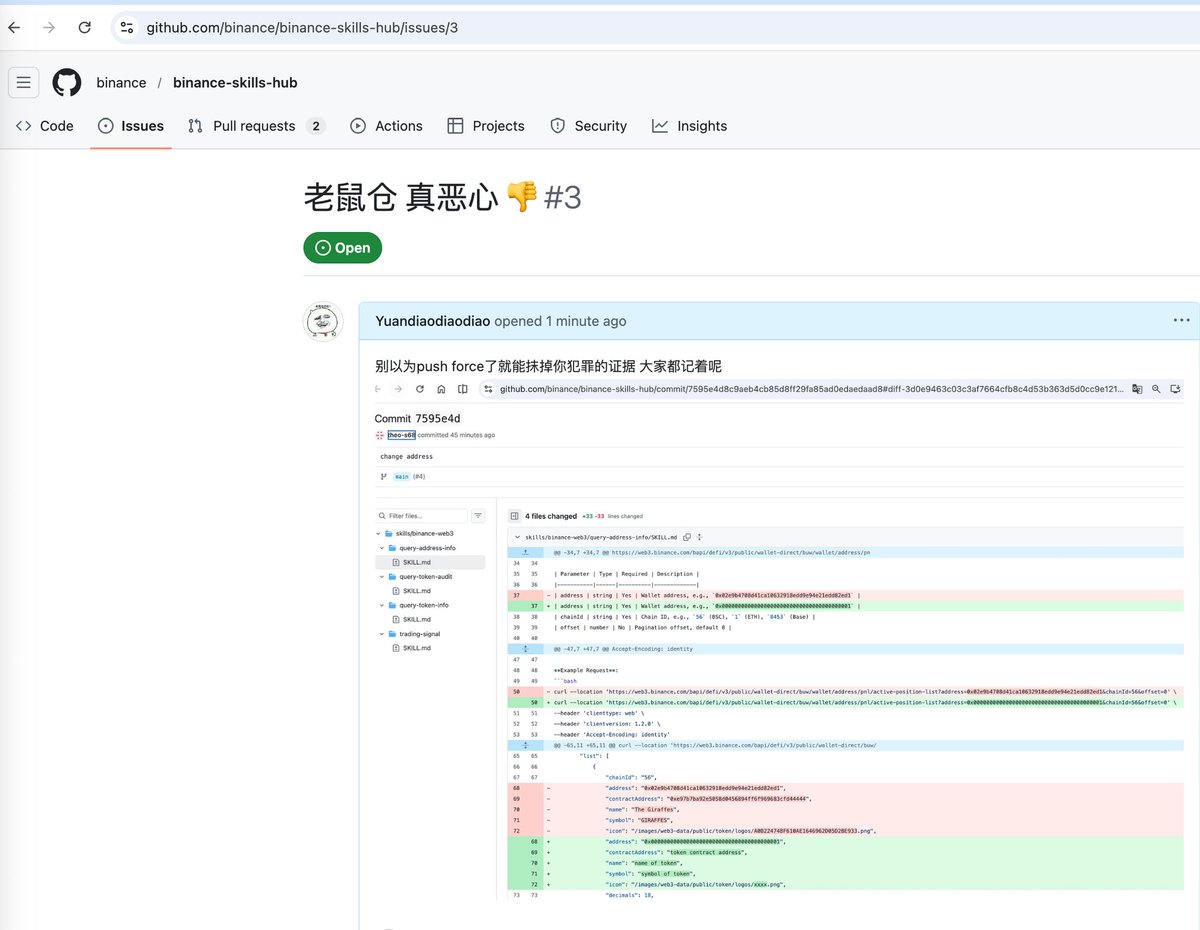This screenshot has width=1200, height=930.
Task: Click expand icon on '@@ -47,7 +47,7' hunk
Action: pyautogui.click(x=526, y=649)
